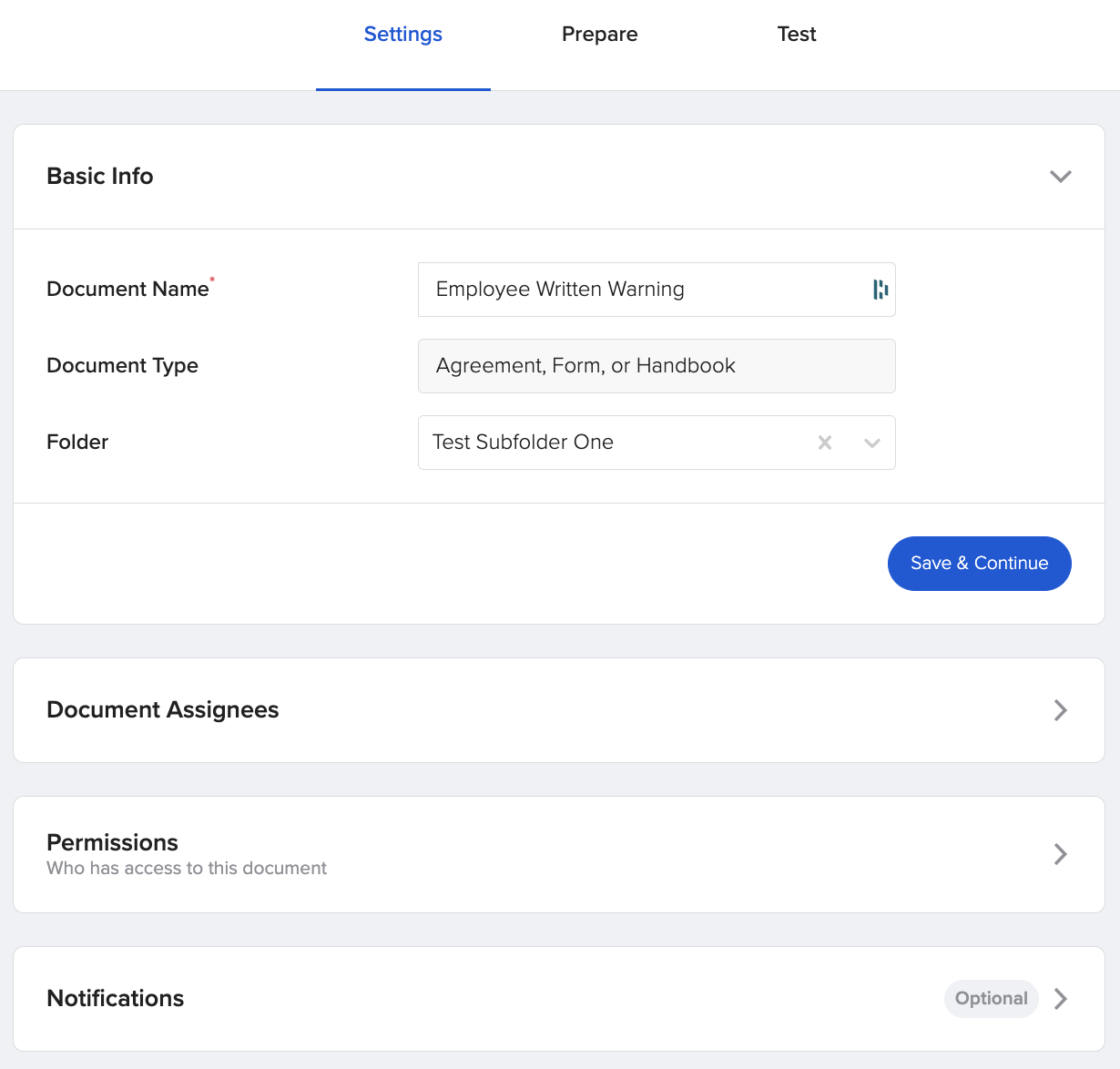
Task: Click the Document Type field
Action: pyautogui.click(x=656, y=365)
